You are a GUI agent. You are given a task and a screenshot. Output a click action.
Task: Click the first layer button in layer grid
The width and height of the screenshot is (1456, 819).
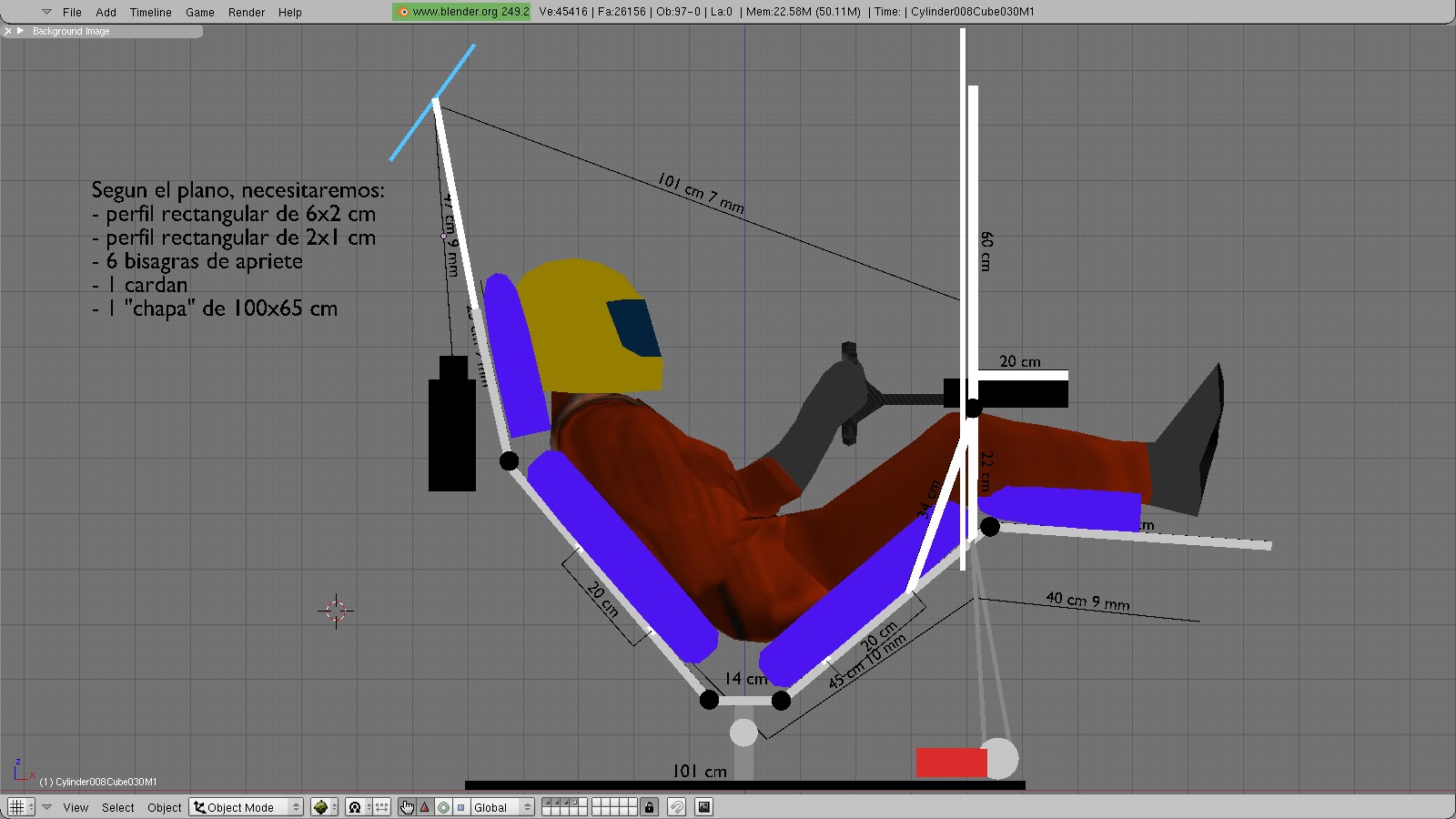[x=546, y=803]
